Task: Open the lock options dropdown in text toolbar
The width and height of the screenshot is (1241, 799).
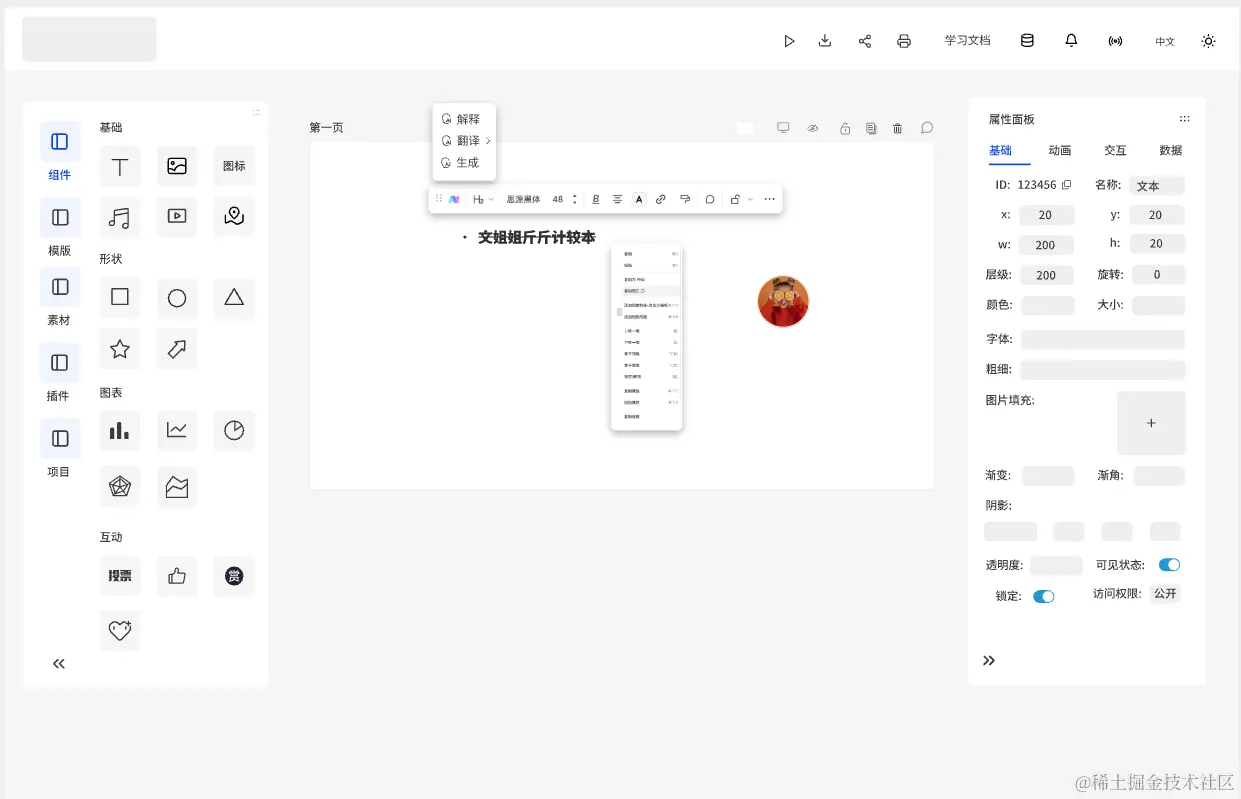Action: point(741,199)
